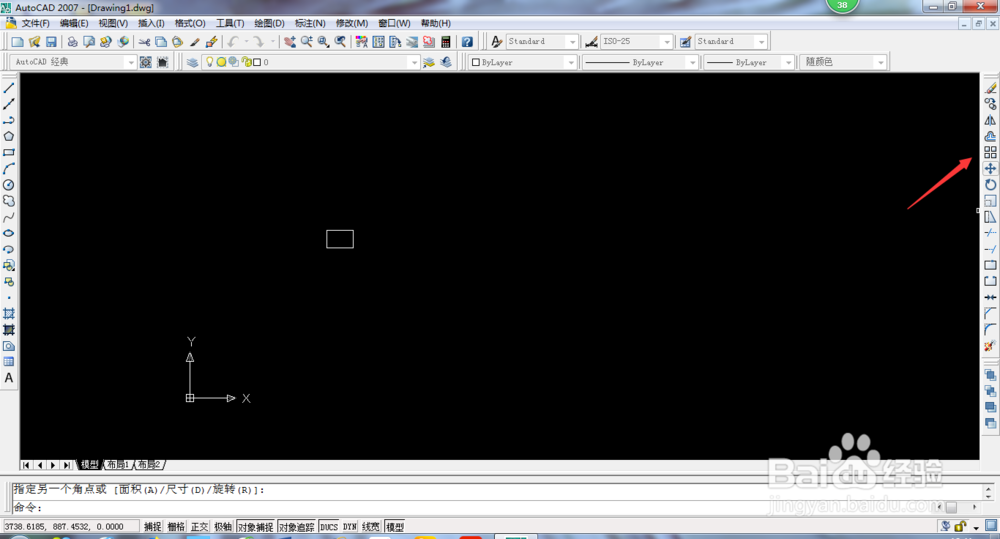Click the 模型 space button in status bar
Viewport: 1000px width, 539px height.
(x=395, y=527)
